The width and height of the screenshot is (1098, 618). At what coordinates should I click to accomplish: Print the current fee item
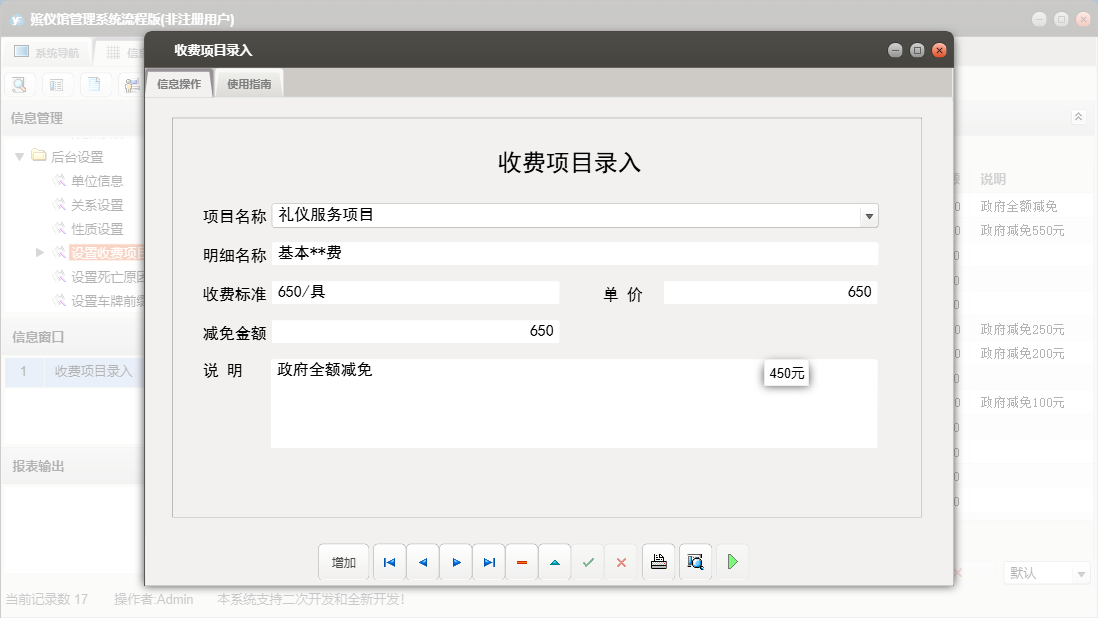658,562
